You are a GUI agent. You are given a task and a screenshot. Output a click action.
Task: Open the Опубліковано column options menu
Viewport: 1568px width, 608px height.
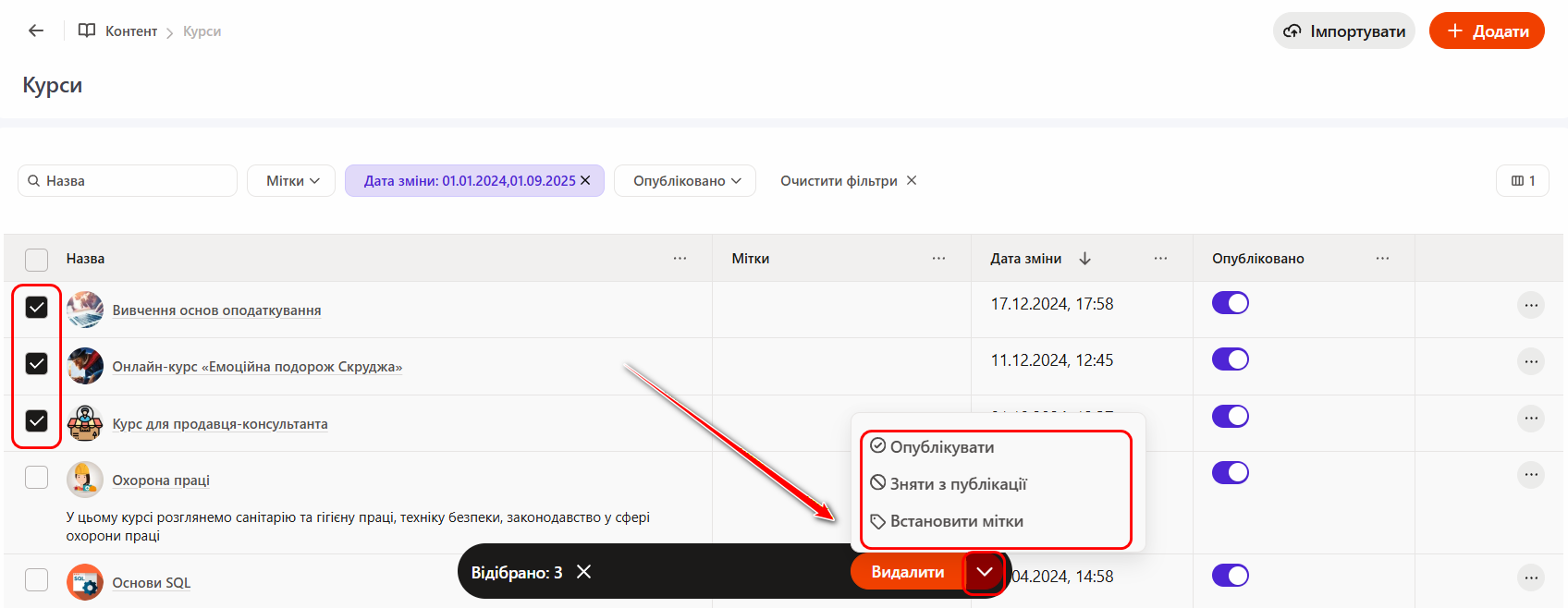pyautogui.click(x=1382, y=259)
